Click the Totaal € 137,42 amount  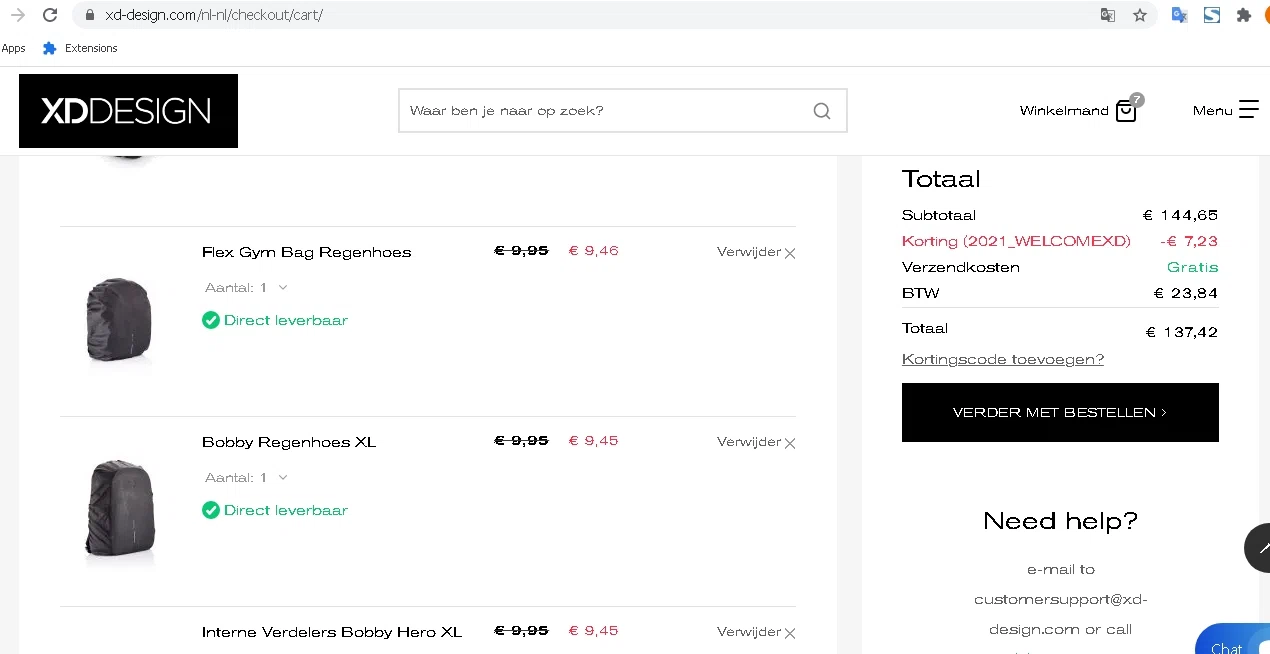pyautogui.click(x=1182, y=332)
